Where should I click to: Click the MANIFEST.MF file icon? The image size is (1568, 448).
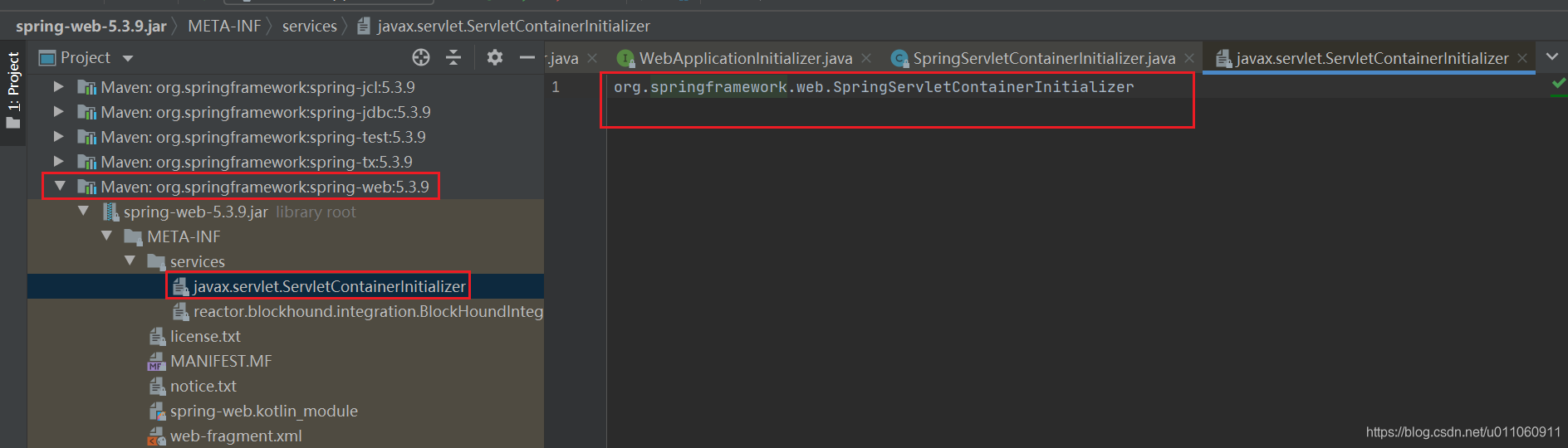(x=157, y=362)
